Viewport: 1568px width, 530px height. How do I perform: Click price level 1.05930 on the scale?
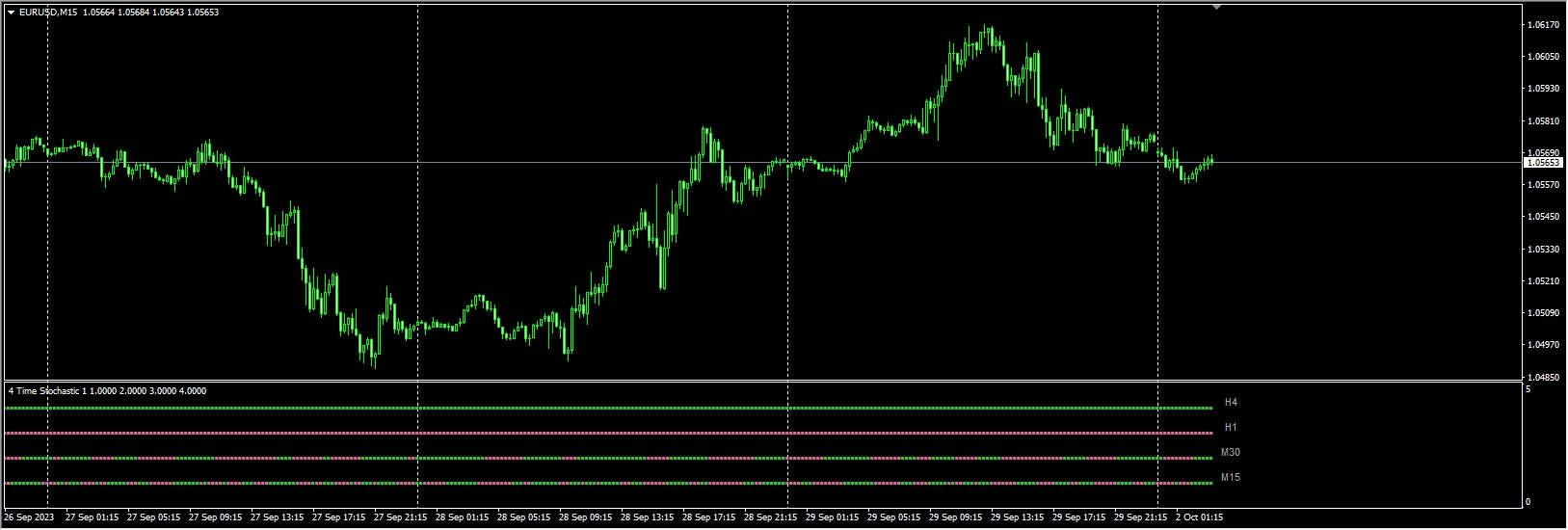coord(1544,89)
